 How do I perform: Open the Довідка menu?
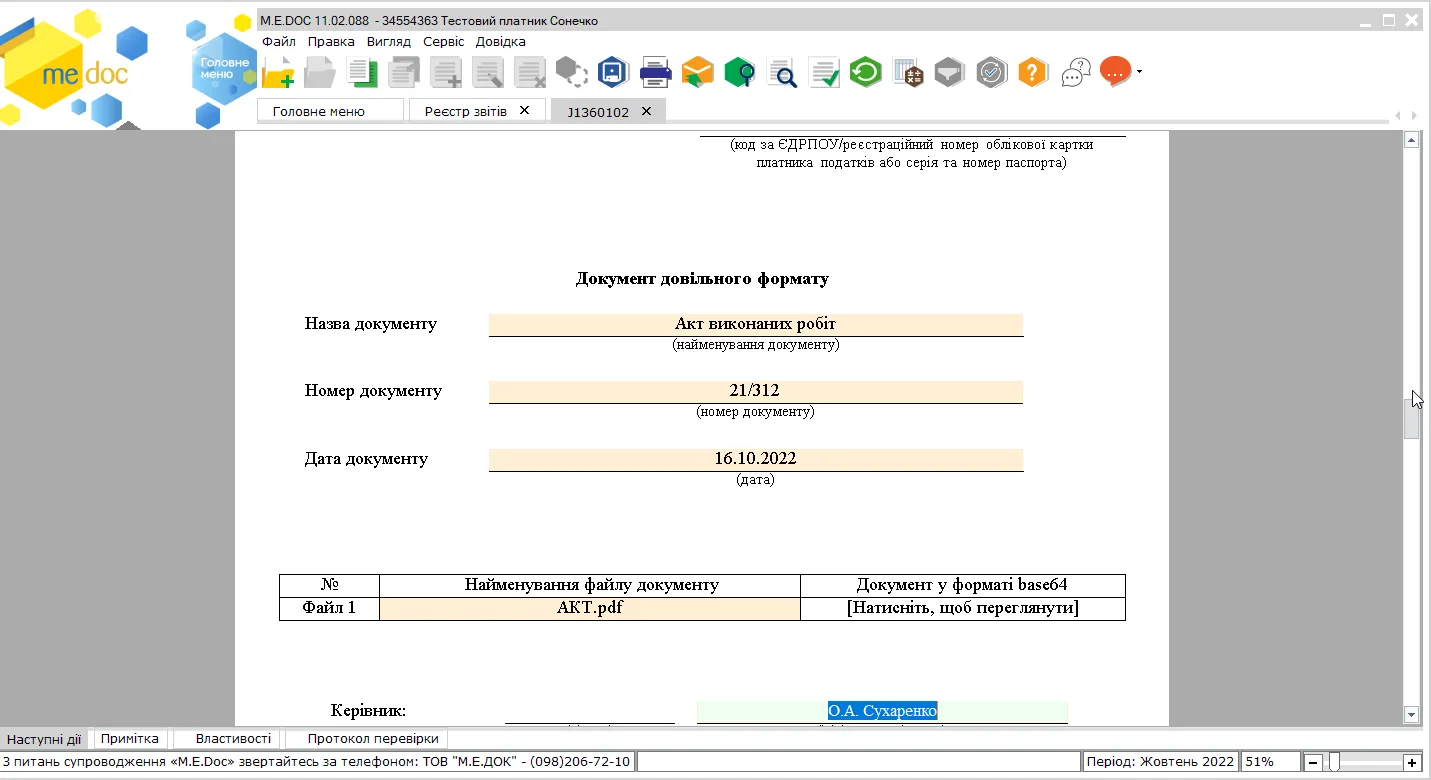pyautogui.click(x=501, y=42)
